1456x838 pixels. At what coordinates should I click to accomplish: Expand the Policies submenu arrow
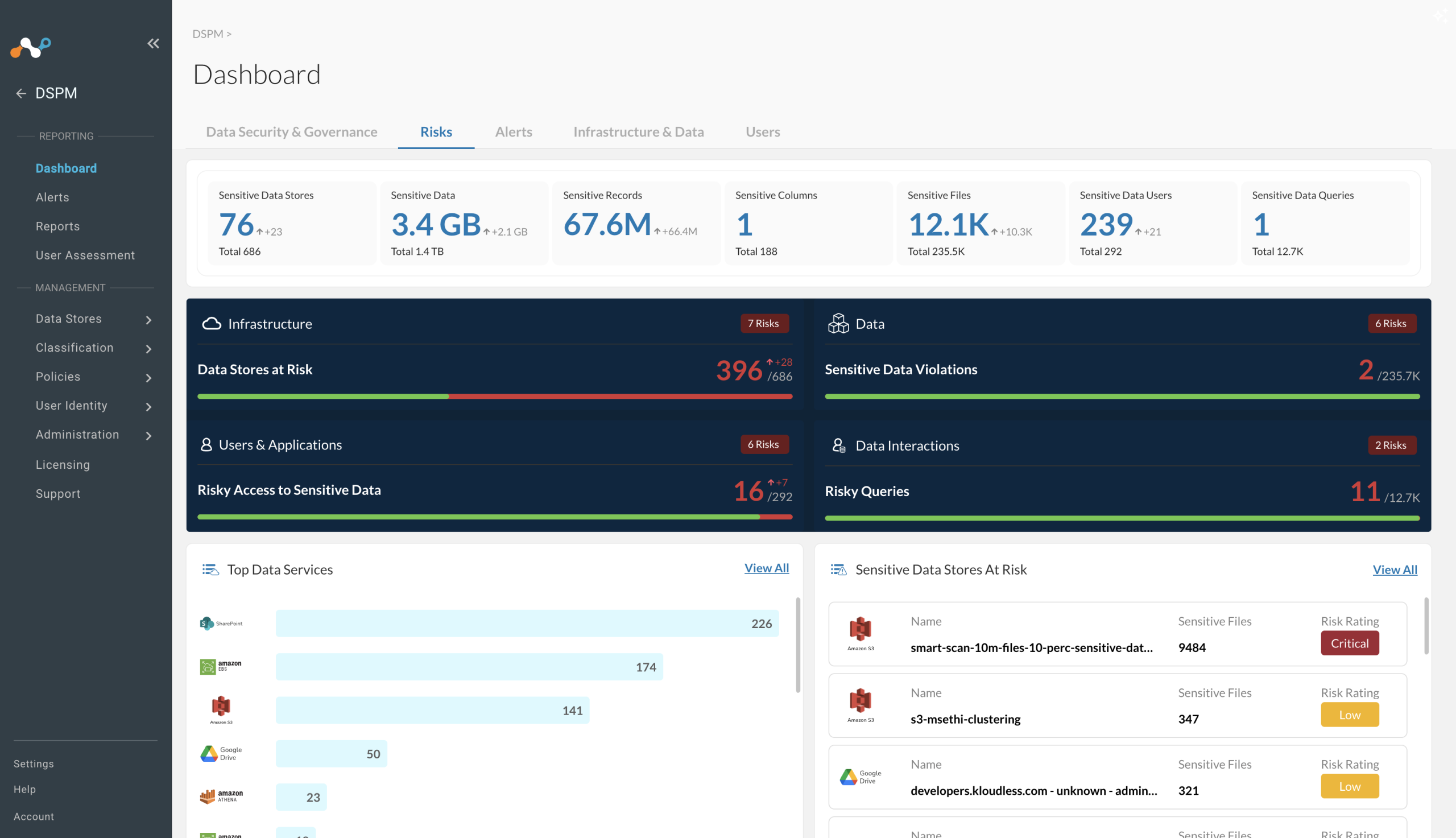(148, 378)
